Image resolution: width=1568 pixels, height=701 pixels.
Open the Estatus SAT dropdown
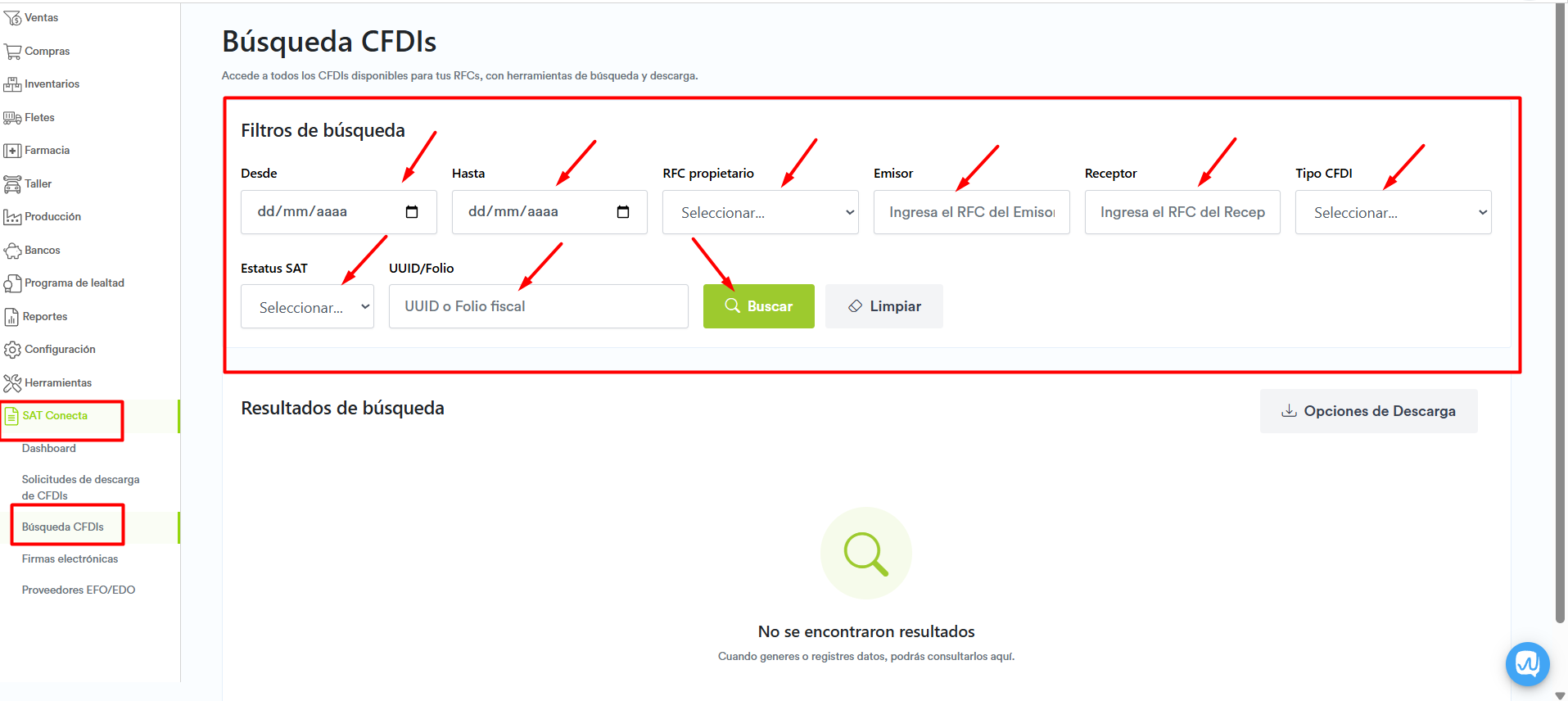(x=307, y=307)
